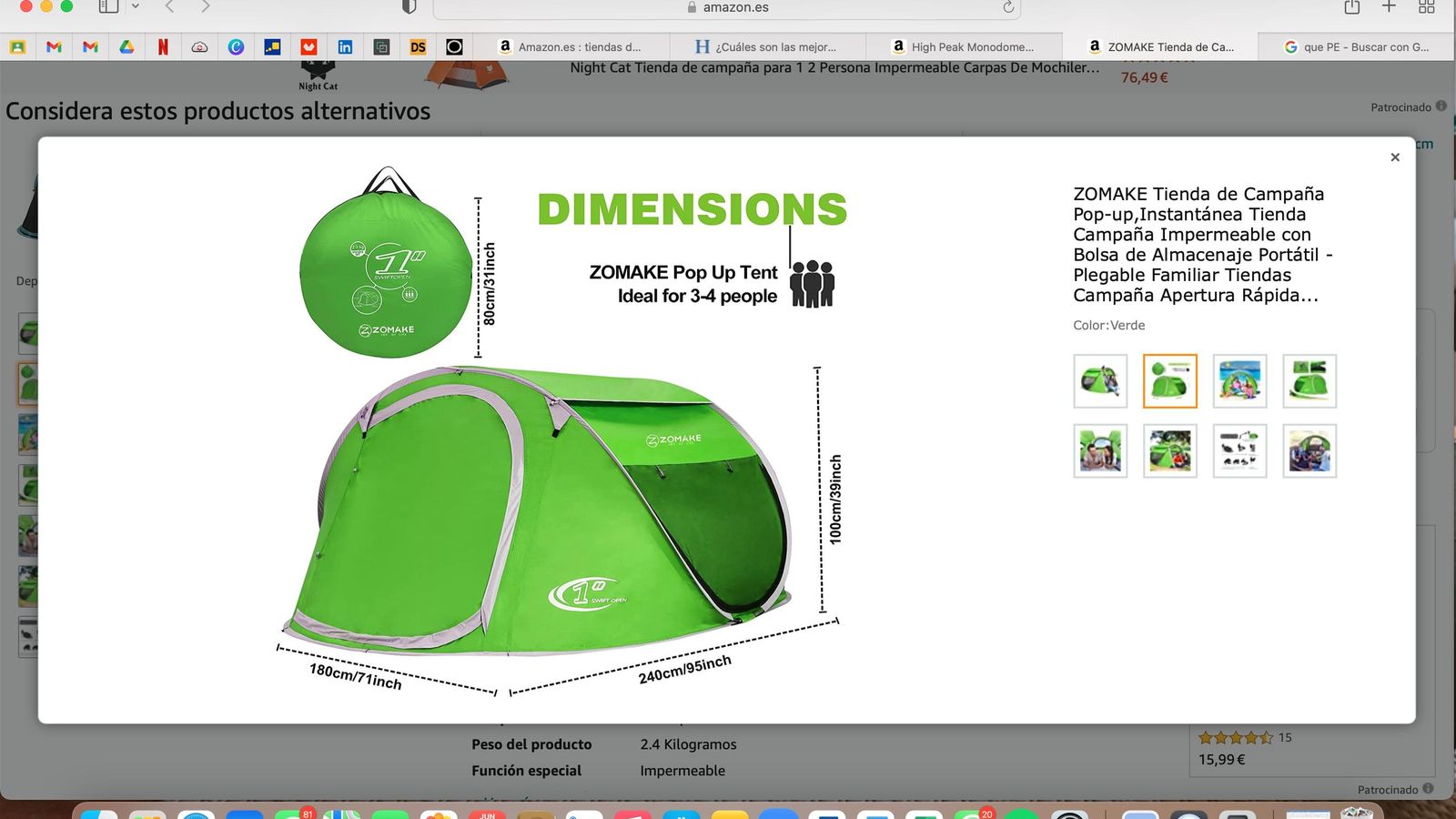This screenshot has height=819, width=1456.
Task: Select the Verde color variant
Action: click(1169, 382)
